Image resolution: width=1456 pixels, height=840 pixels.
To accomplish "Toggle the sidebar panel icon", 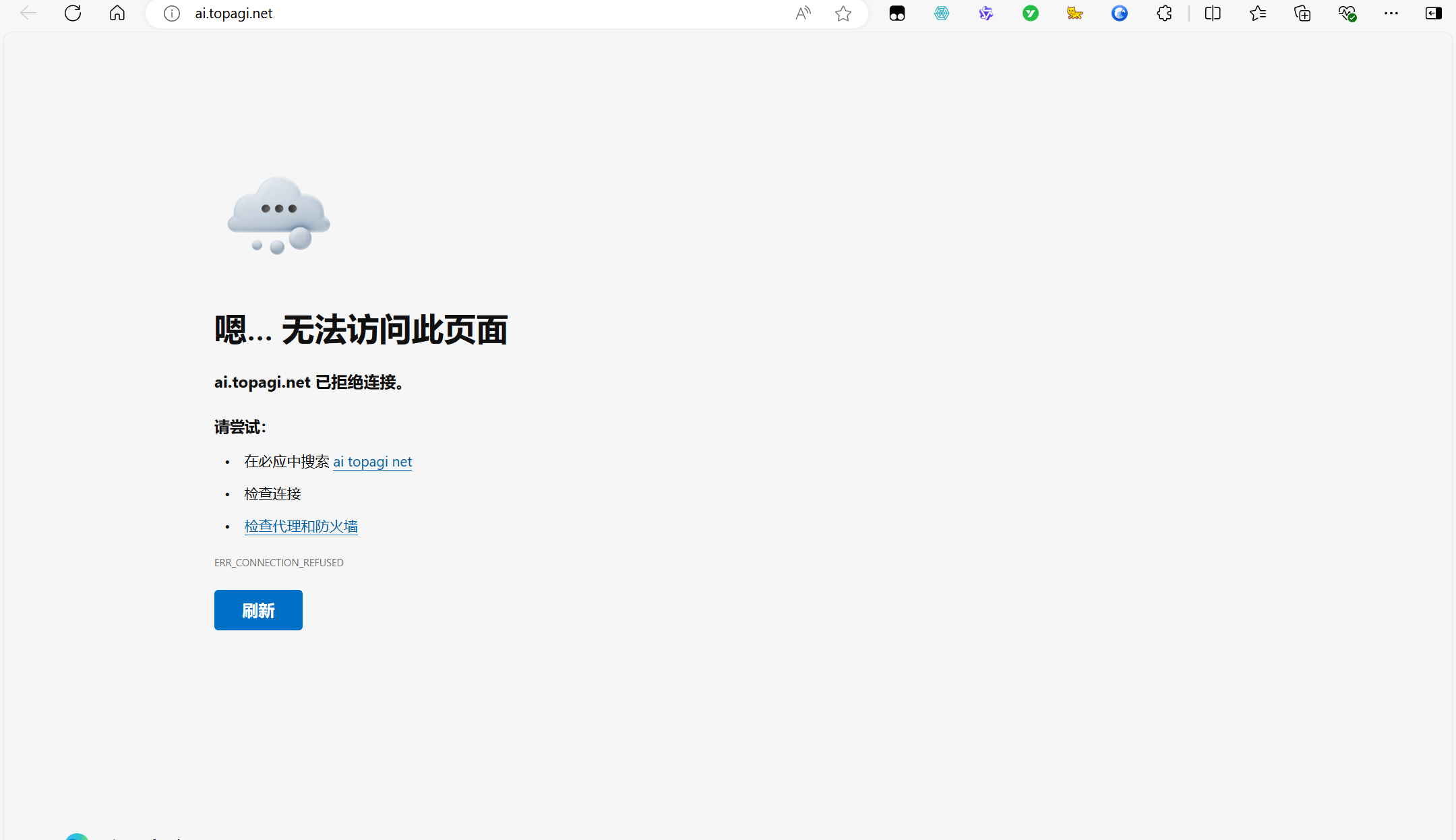I will [1434, 13].
